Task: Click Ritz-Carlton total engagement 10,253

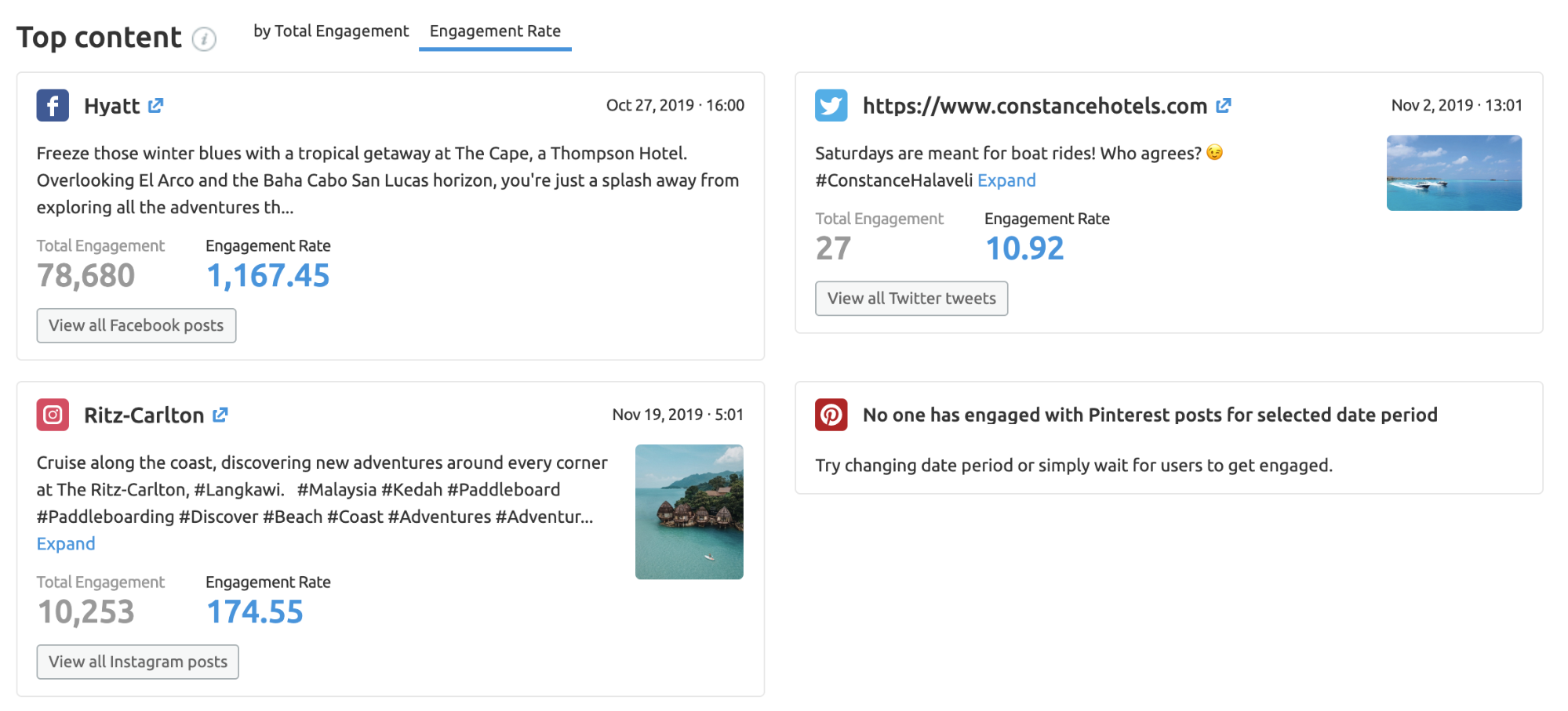Action: (x=85, y=612)
